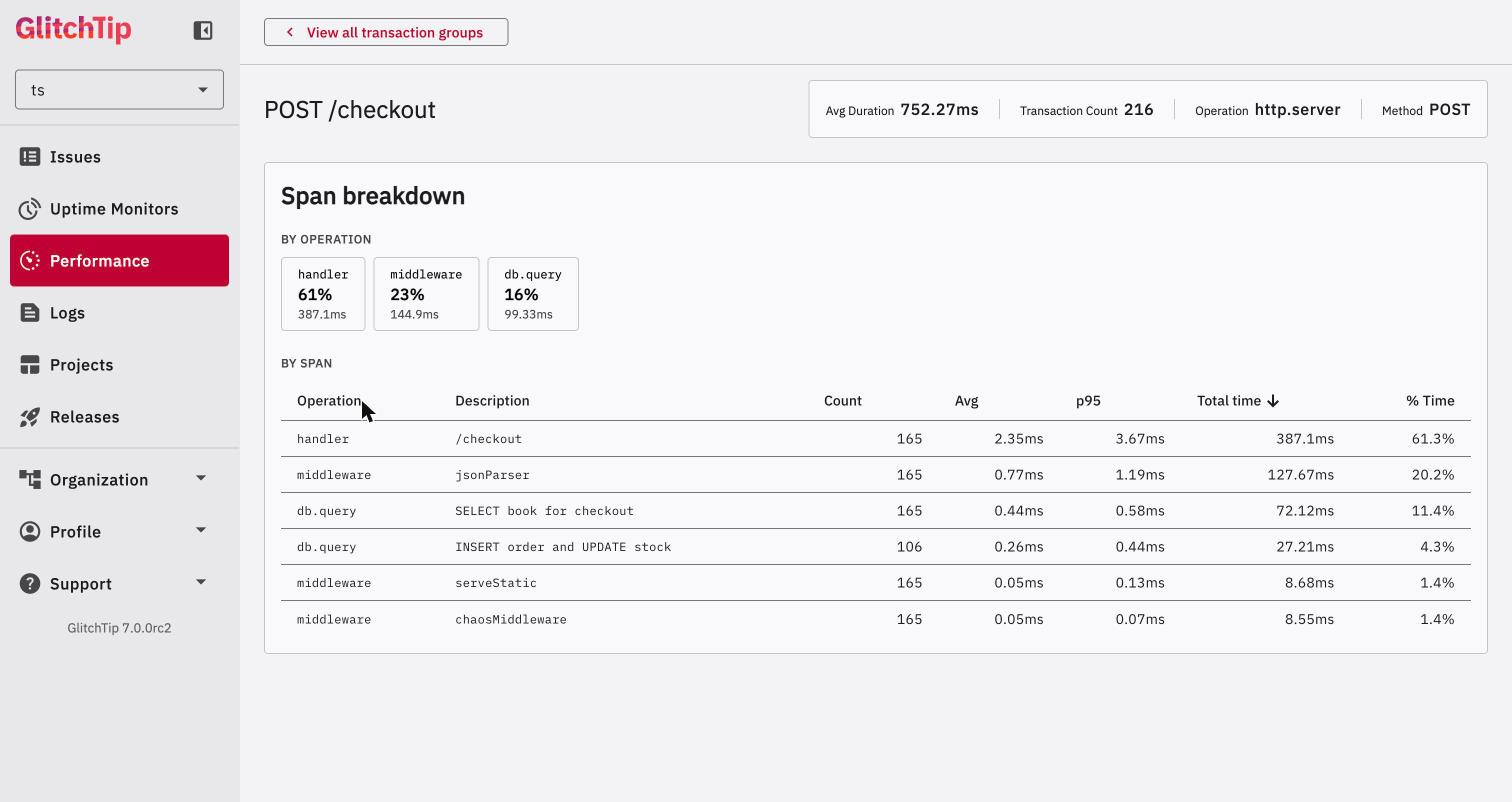The image size is (1512, 802).
Task: Click 'INSERT order and UPDATE stock' row
Action: point(876,547)
